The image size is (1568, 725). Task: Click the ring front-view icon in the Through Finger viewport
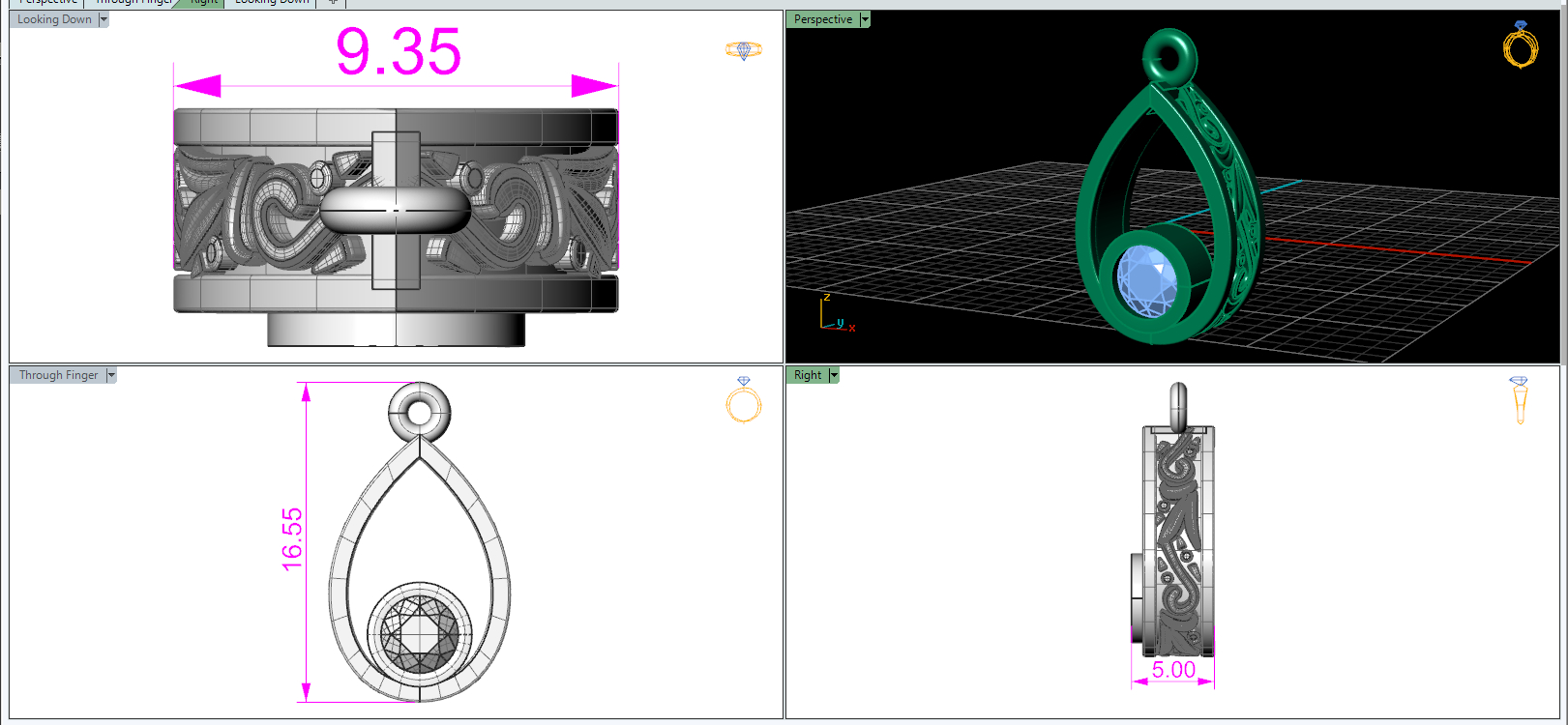(744, 400)
